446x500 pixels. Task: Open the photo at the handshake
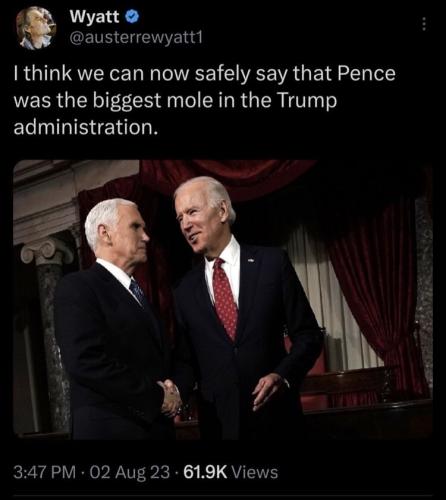171,398
